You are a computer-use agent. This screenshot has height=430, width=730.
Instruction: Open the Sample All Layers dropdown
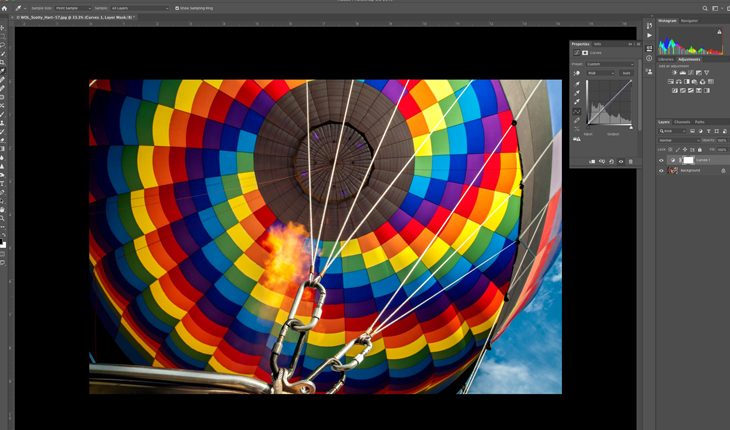[x=140, y=8]
